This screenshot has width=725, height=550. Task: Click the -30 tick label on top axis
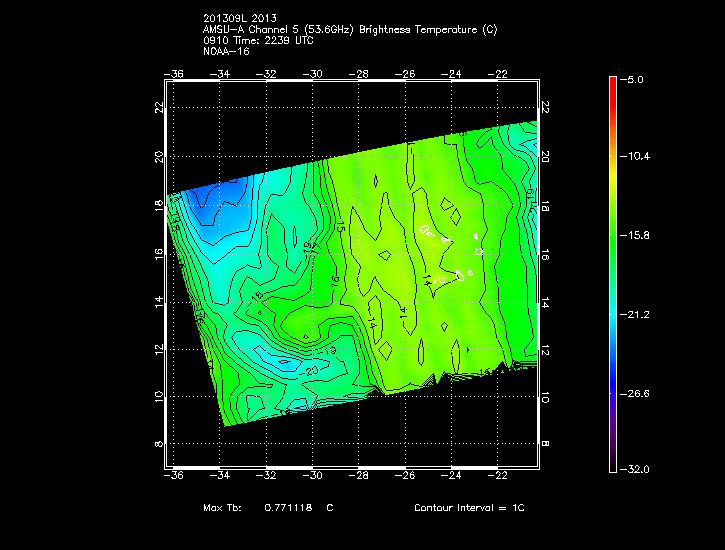click(x=313, y=74)
